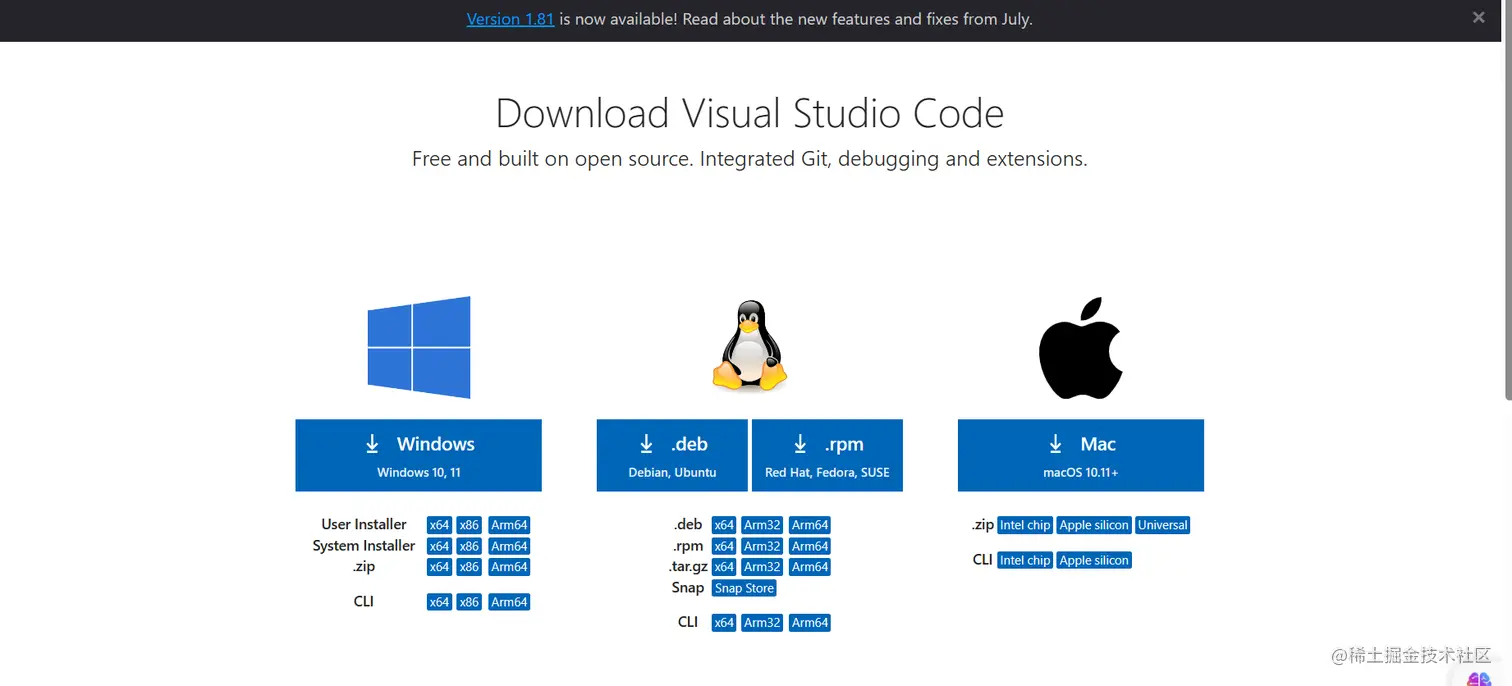
Task: Click the Linux Tux penguin icon
Action: pyautogui.click(x=749, y=347)
